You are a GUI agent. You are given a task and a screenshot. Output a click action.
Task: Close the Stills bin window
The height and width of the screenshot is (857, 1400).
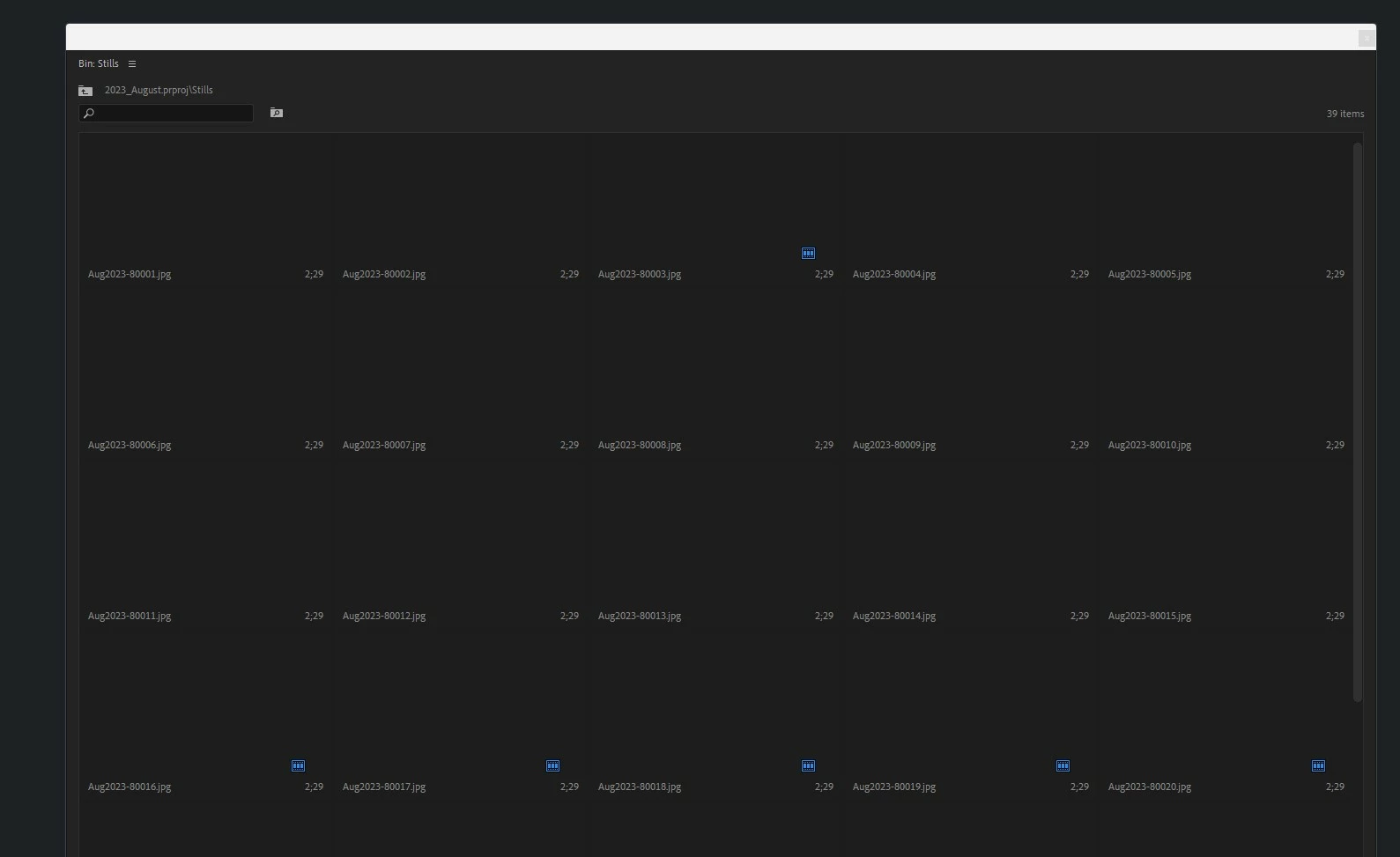(1366, 38)
